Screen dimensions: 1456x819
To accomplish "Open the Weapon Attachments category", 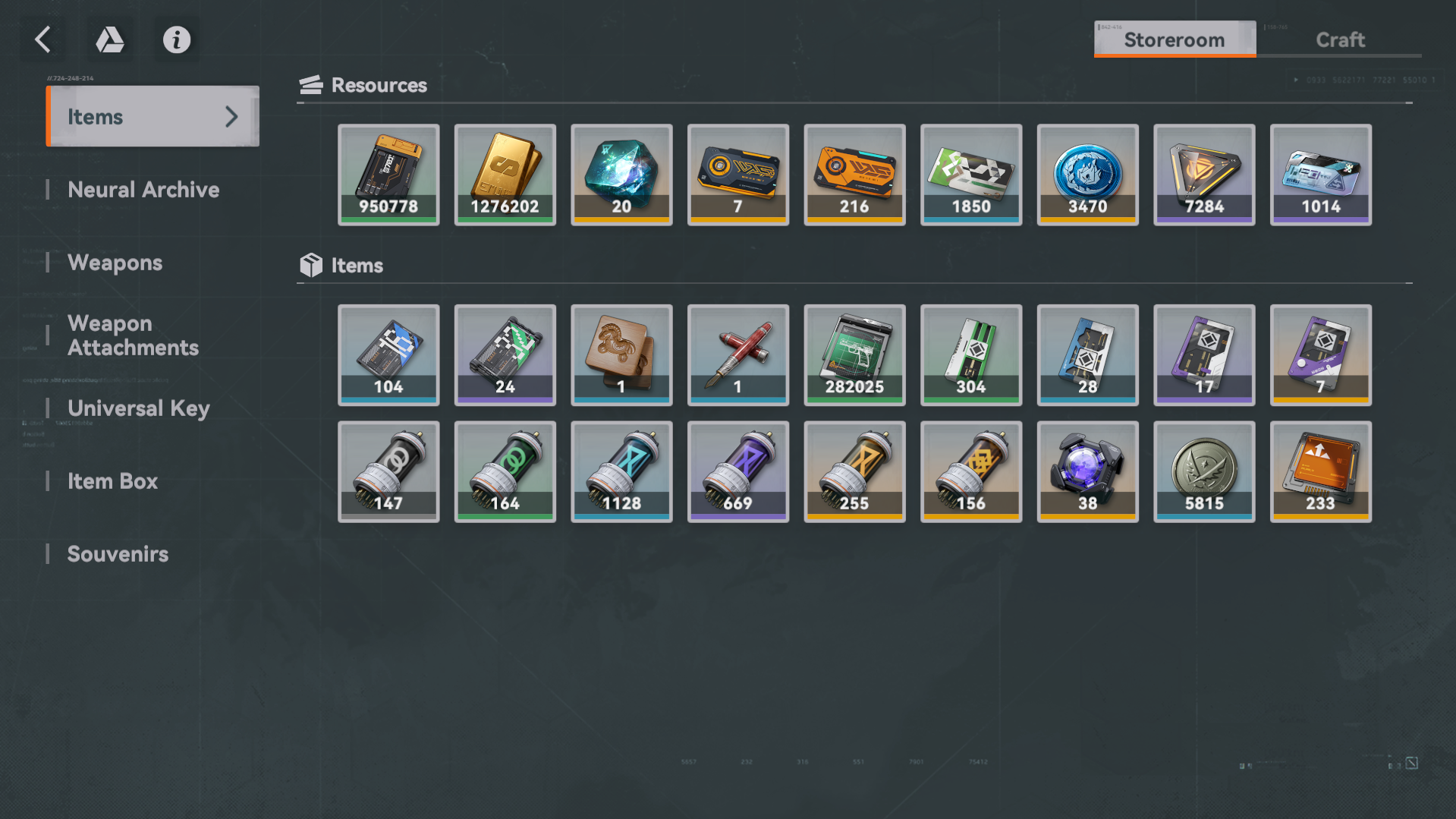I will [x=133, y=335].
